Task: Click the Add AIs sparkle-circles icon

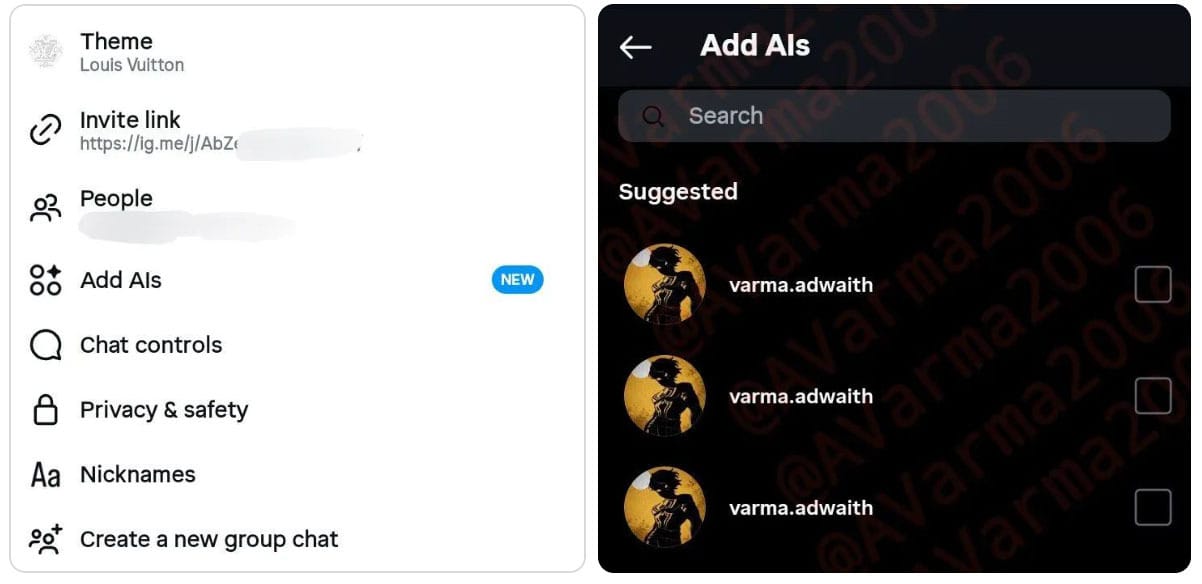Action: [46, 280]
